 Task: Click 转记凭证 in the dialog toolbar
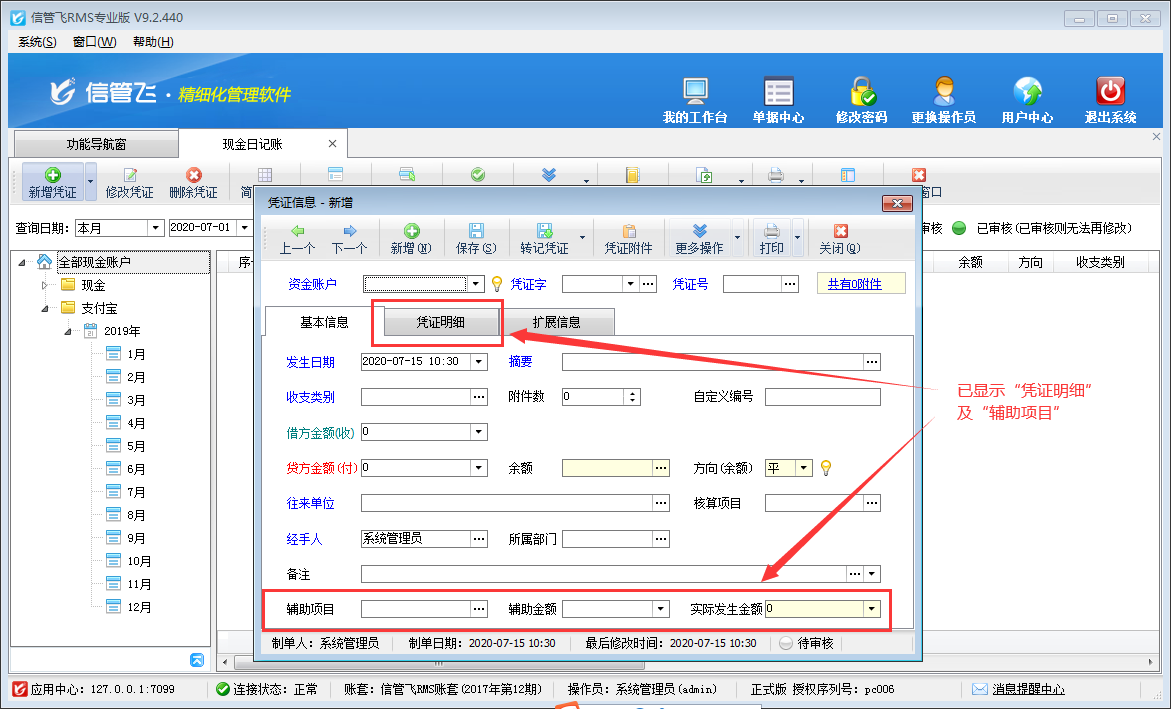pos(544,239)
